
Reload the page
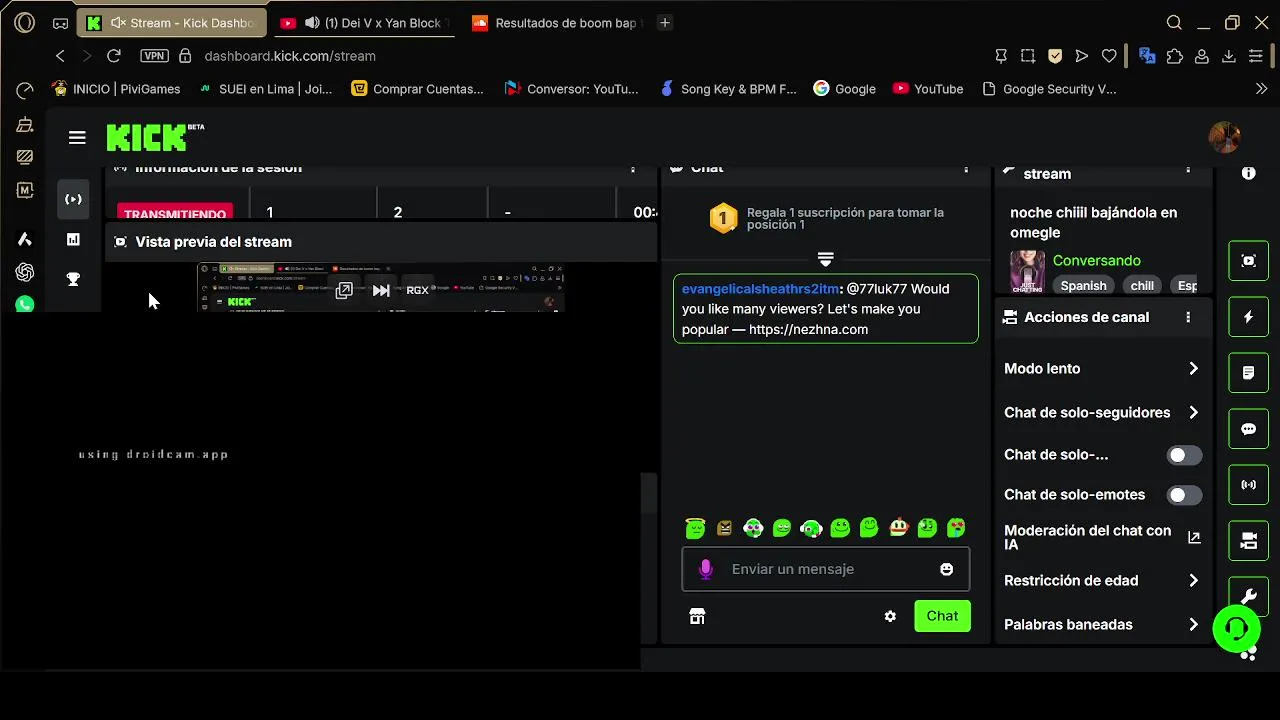114,56
